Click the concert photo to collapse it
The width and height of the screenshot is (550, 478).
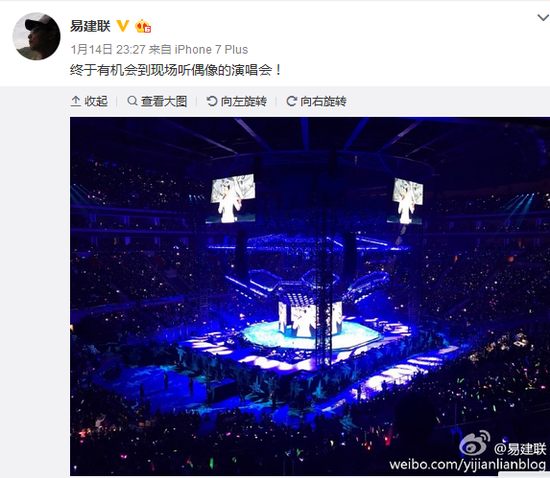[310, 296]
